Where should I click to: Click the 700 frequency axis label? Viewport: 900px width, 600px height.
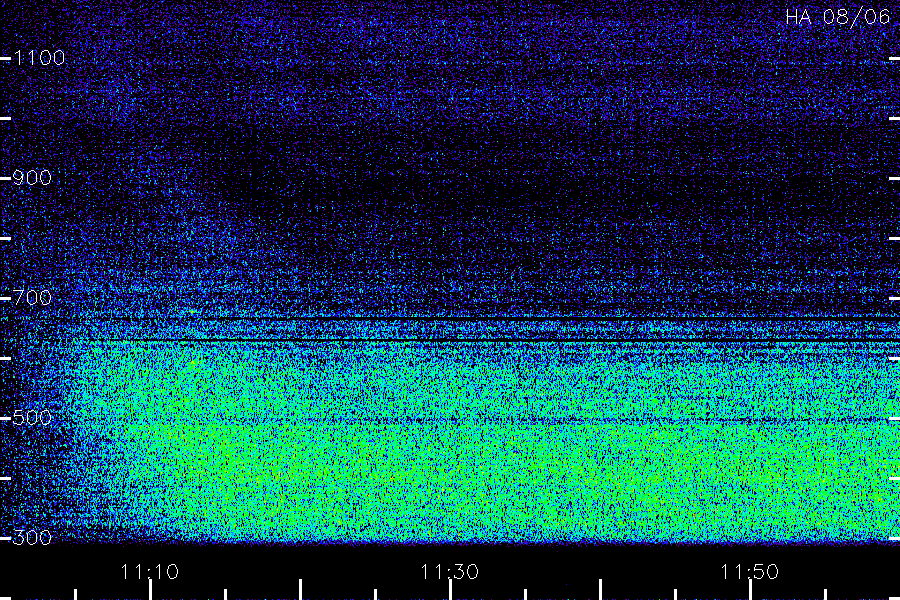coord(32,298)
